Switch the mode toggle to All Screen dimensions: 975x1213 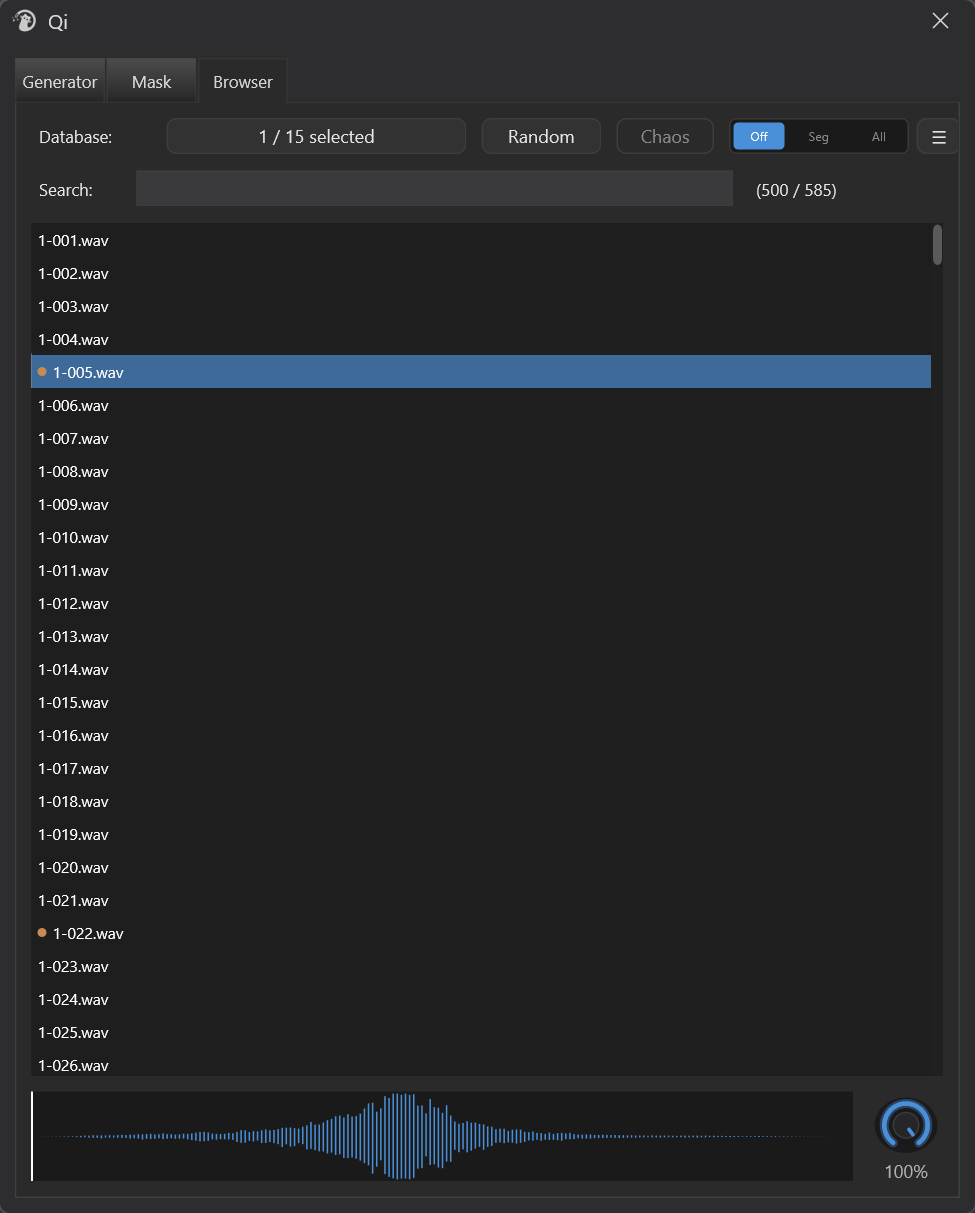coord(878,137)
